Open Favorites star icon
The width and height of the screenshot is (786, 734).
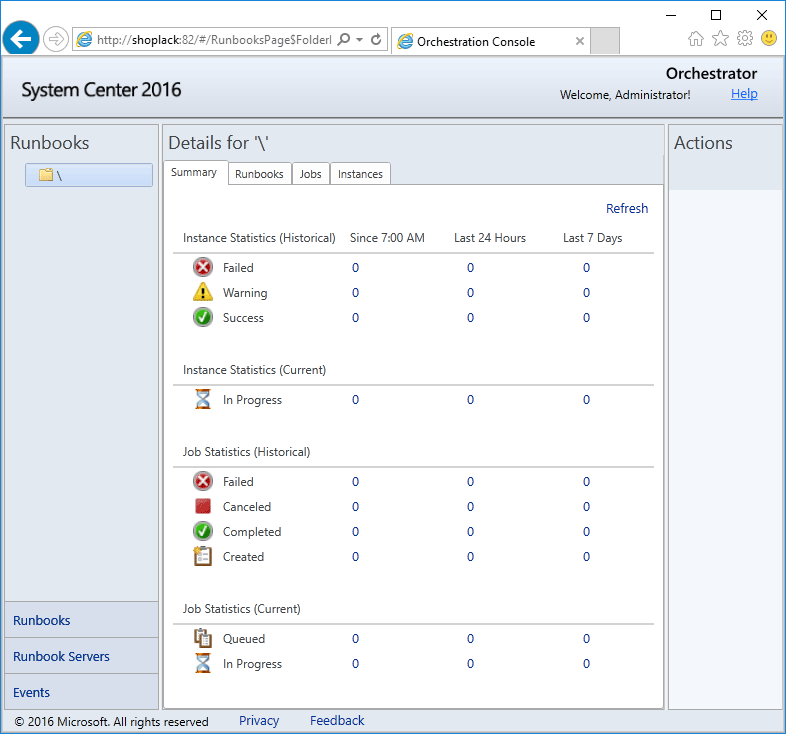tap(720, 38)
